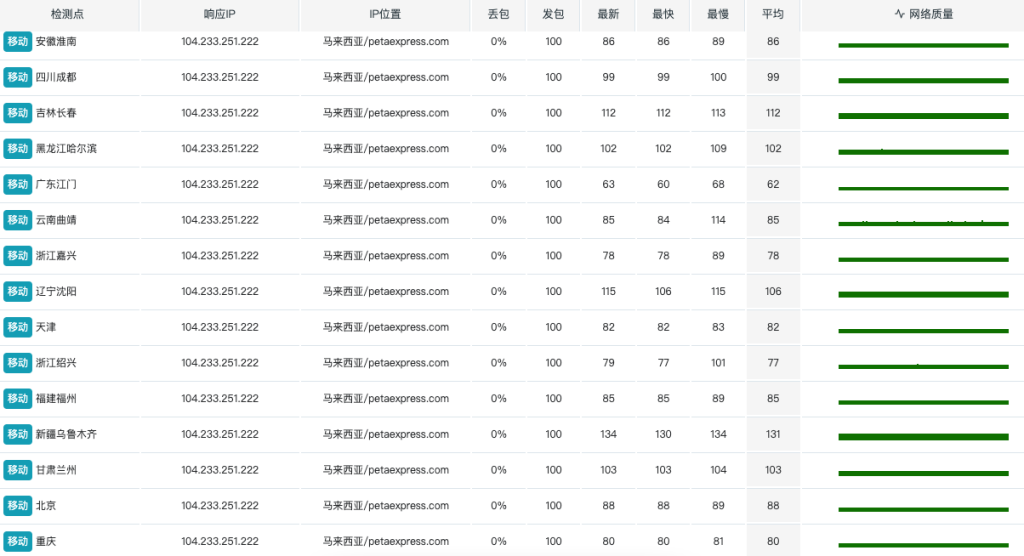
Task: Select the 移动 badge for 黑龙江哈尔滨
Action: (x=17, y=148)
